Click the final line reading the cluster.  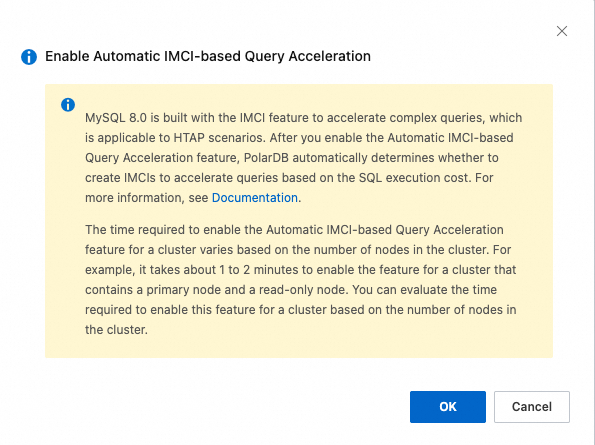tap(116, 330)
